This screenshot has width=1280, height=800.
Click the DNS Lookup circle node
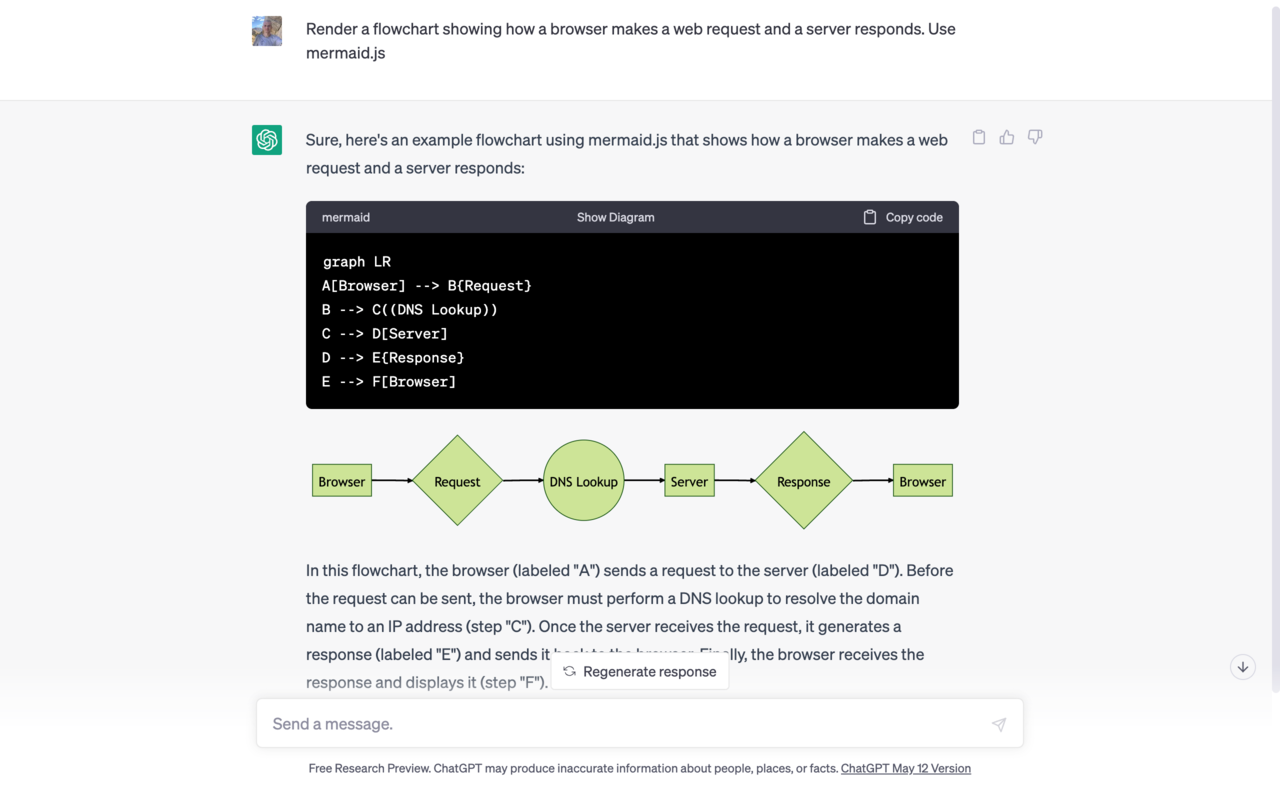click(x=584, y=481)
